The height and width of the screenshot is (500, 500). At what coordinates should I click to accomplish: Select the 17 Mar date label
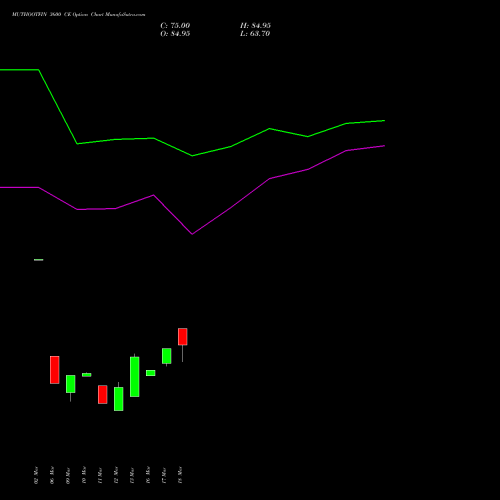coord(164,475)
